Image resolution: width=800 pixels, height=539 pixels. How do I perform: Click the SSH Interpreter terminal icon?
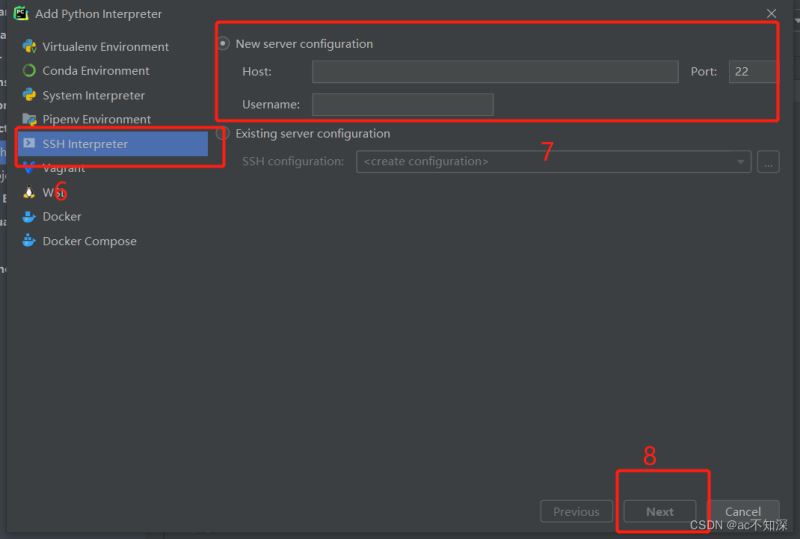pos(29,143)
